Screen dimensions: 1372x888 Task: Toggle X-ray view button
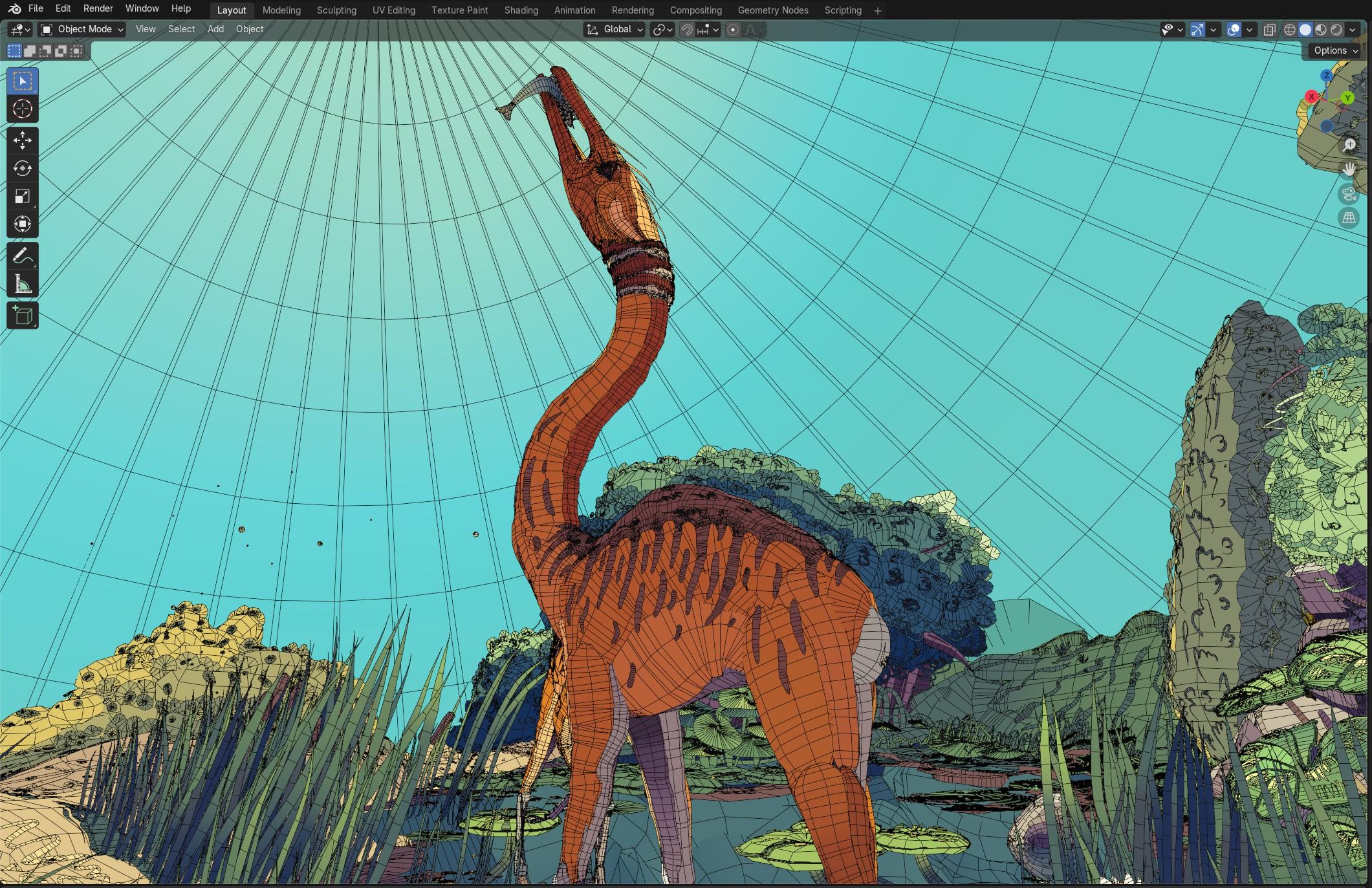pyautogui.click(x=1269, y=30)
